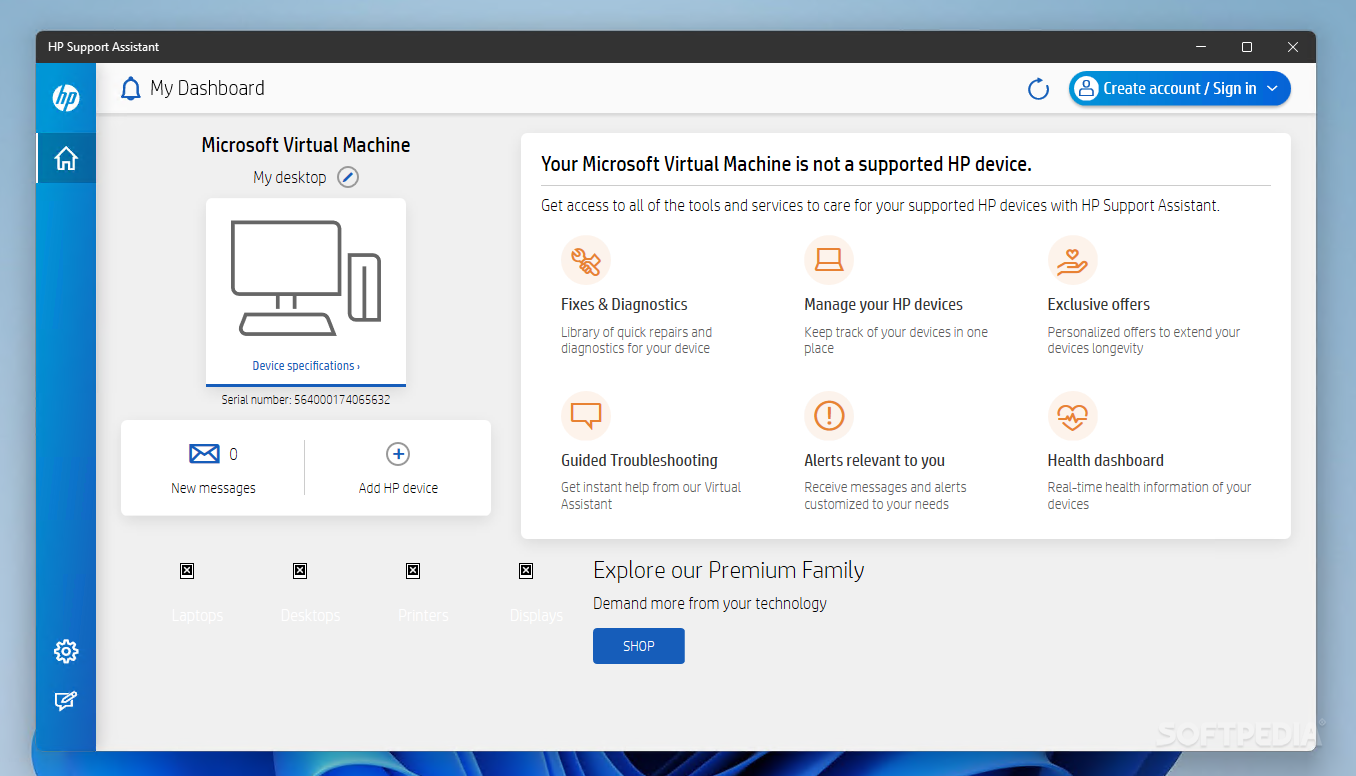Click the Fixes & Diagnostics wrench icon
Viewport: 1356px width, 776px height.
[586, 261]
